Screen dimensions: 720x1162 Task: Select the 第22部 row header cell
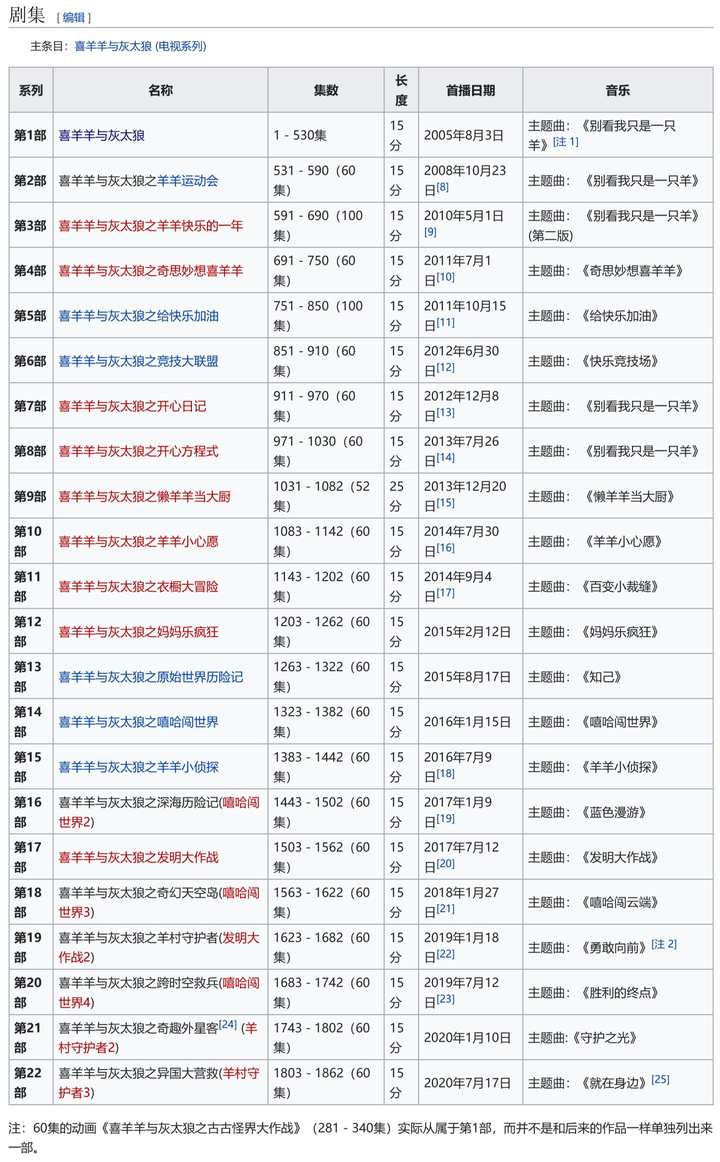click(31, 1083)
